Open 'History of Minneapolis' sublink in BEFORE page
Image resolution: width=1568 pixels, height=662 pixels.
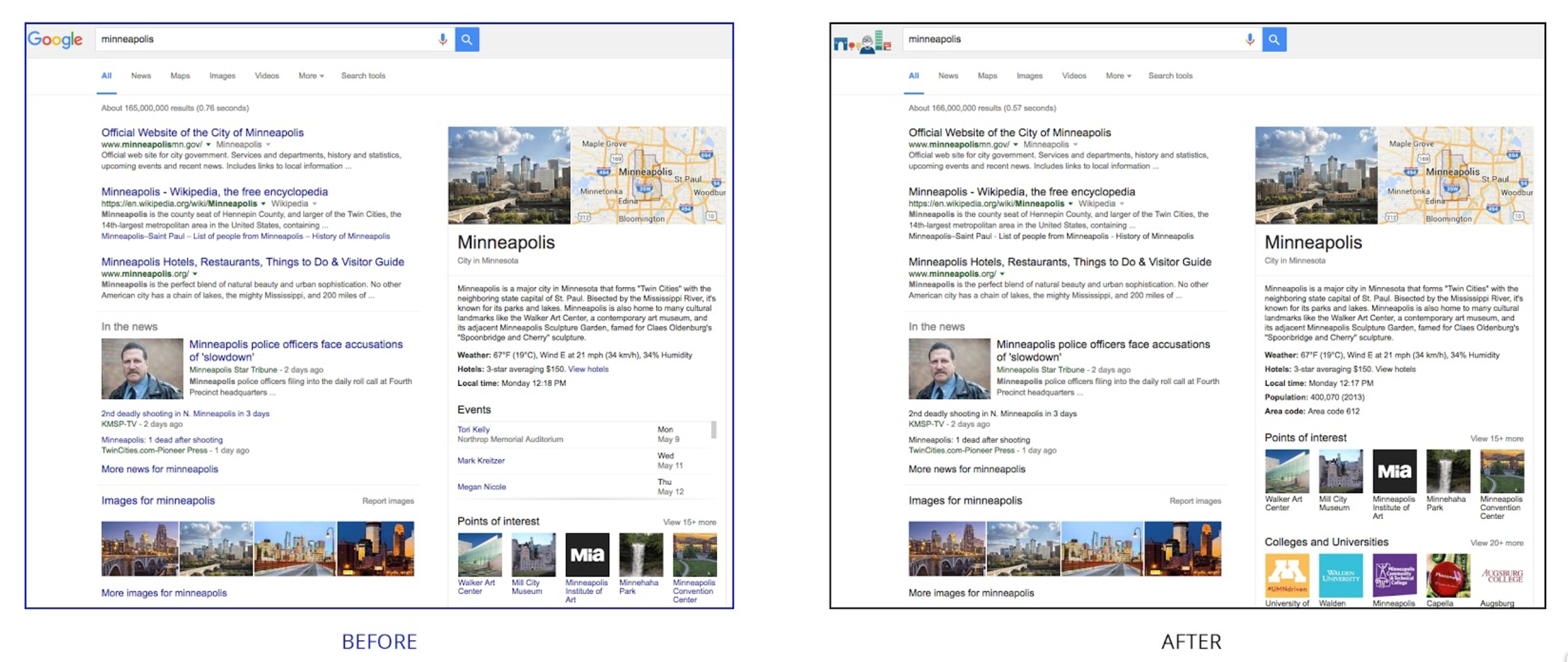(350, 236)
